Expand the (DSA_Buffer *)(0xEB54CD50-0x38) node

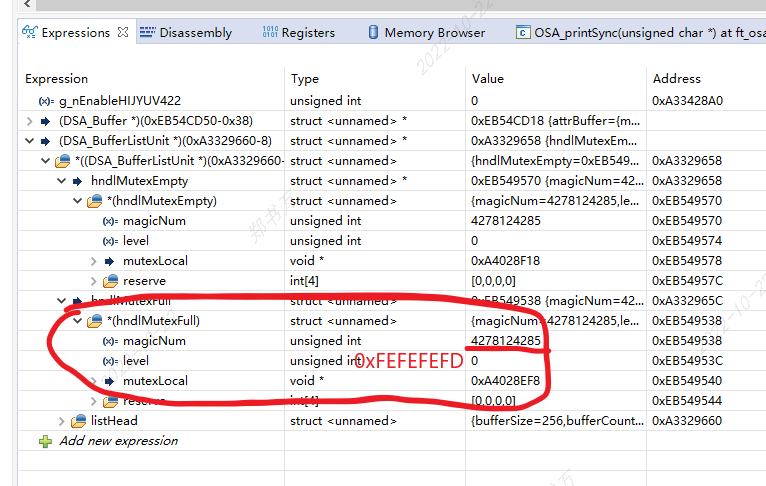29,121
